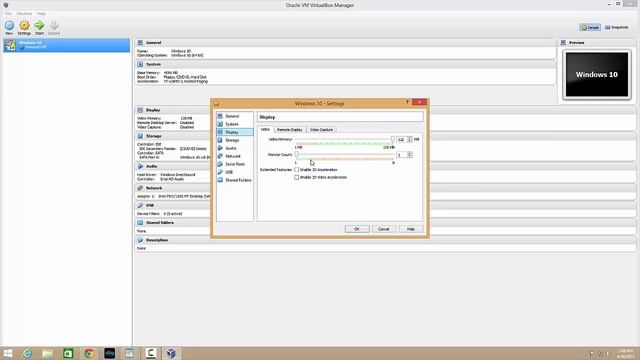Close the Windows 10 Settings dialog

[x=419, y=102]
